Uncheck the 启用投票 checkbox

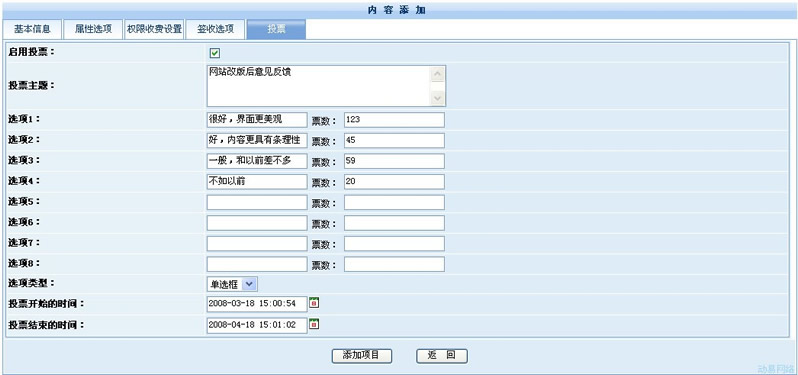pos(215,53)
